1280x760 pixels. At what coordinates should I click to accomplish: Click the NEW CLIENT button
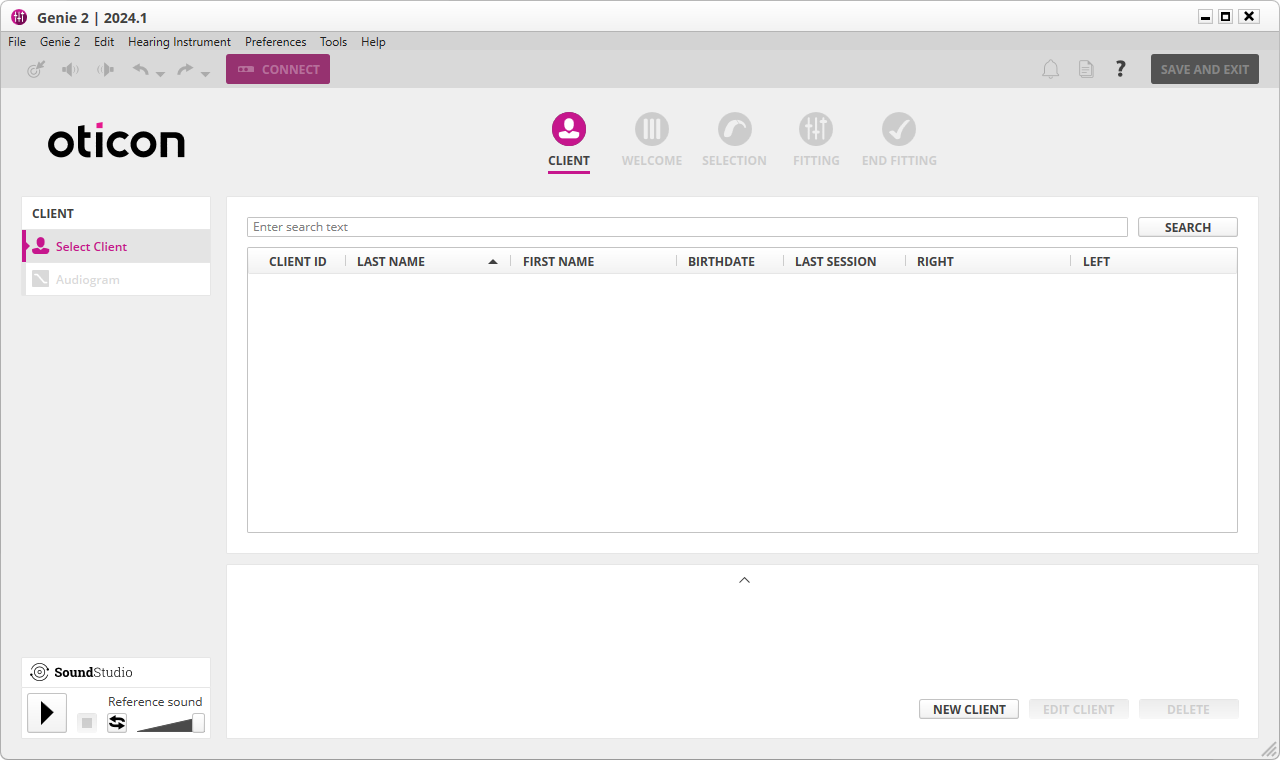coord(968,708)
